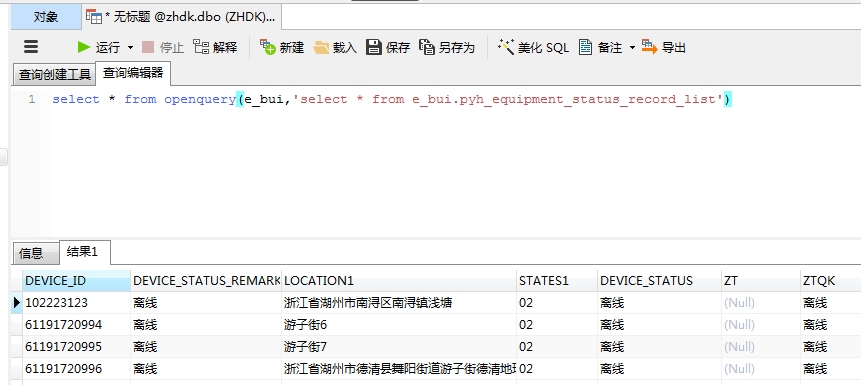The width and height of the screenshot is (861, 385).
Task: Click the DEVICE_STATUS column header
Action: (x=659, y=281)
